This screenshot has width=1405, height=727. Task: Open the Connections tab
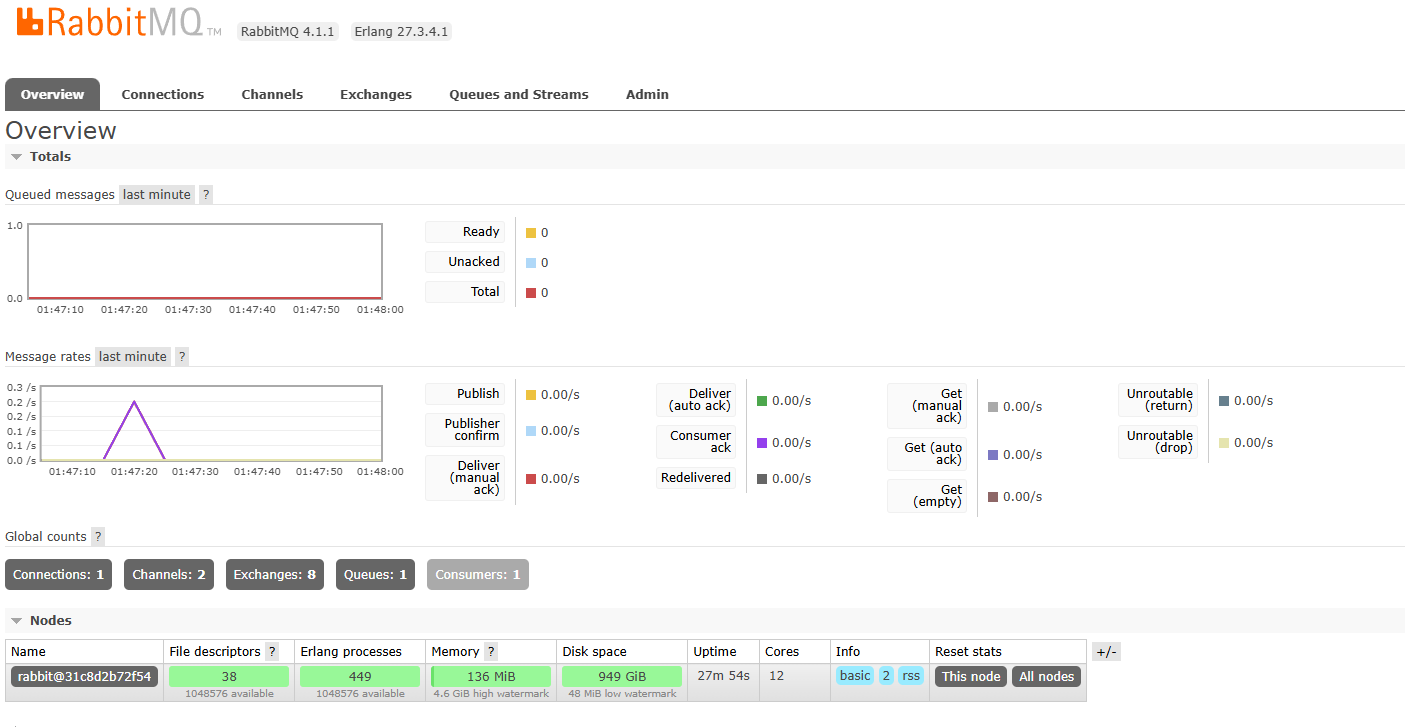click(x=163, y=94)
